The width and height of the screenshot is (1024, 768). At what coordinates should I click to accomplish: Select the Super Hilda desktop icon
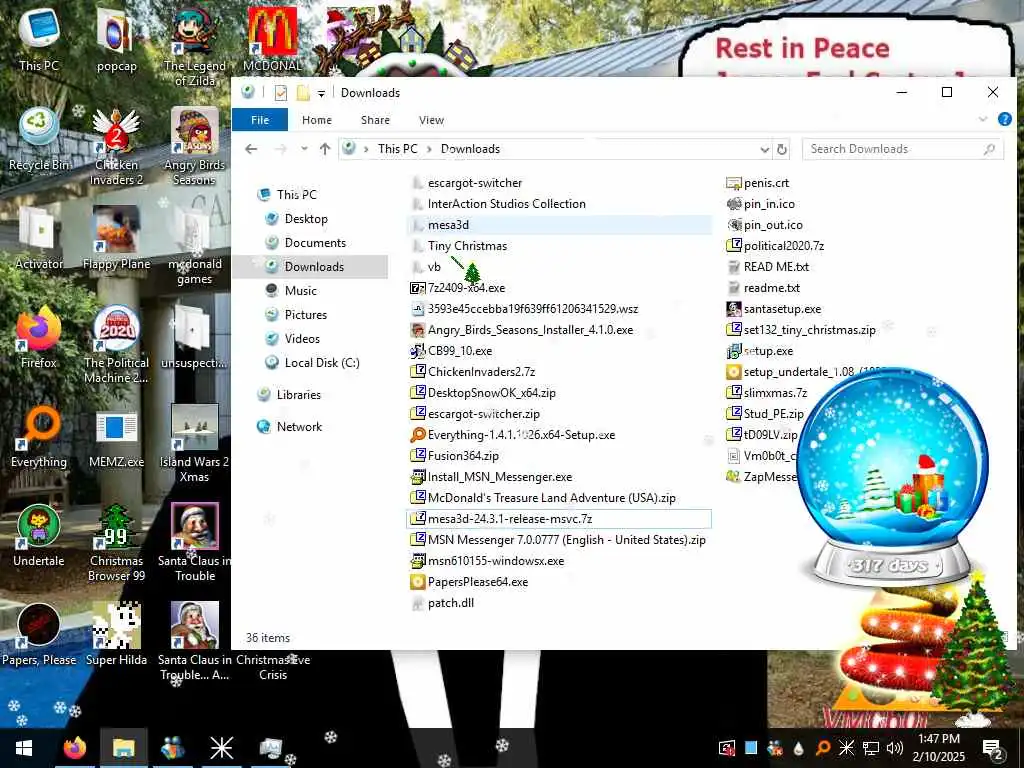pos(116,635)
